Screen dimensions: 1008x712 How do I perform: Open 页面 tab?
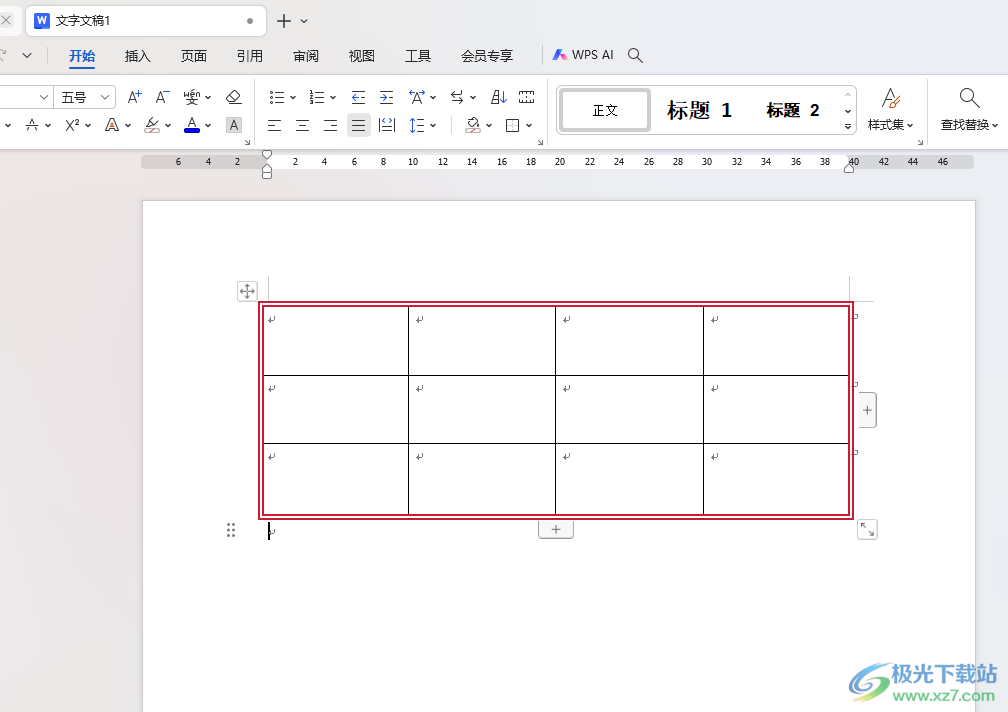pos(194,56)
